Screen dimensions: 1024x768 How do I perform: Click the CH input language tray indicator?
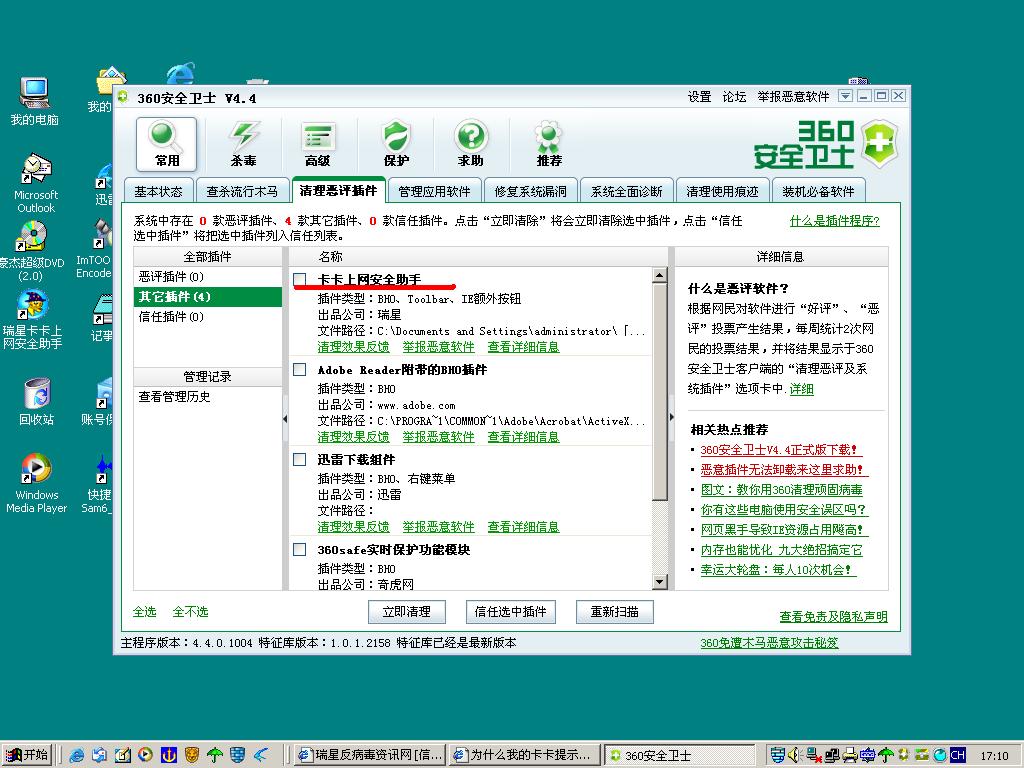tap(957, 755)
